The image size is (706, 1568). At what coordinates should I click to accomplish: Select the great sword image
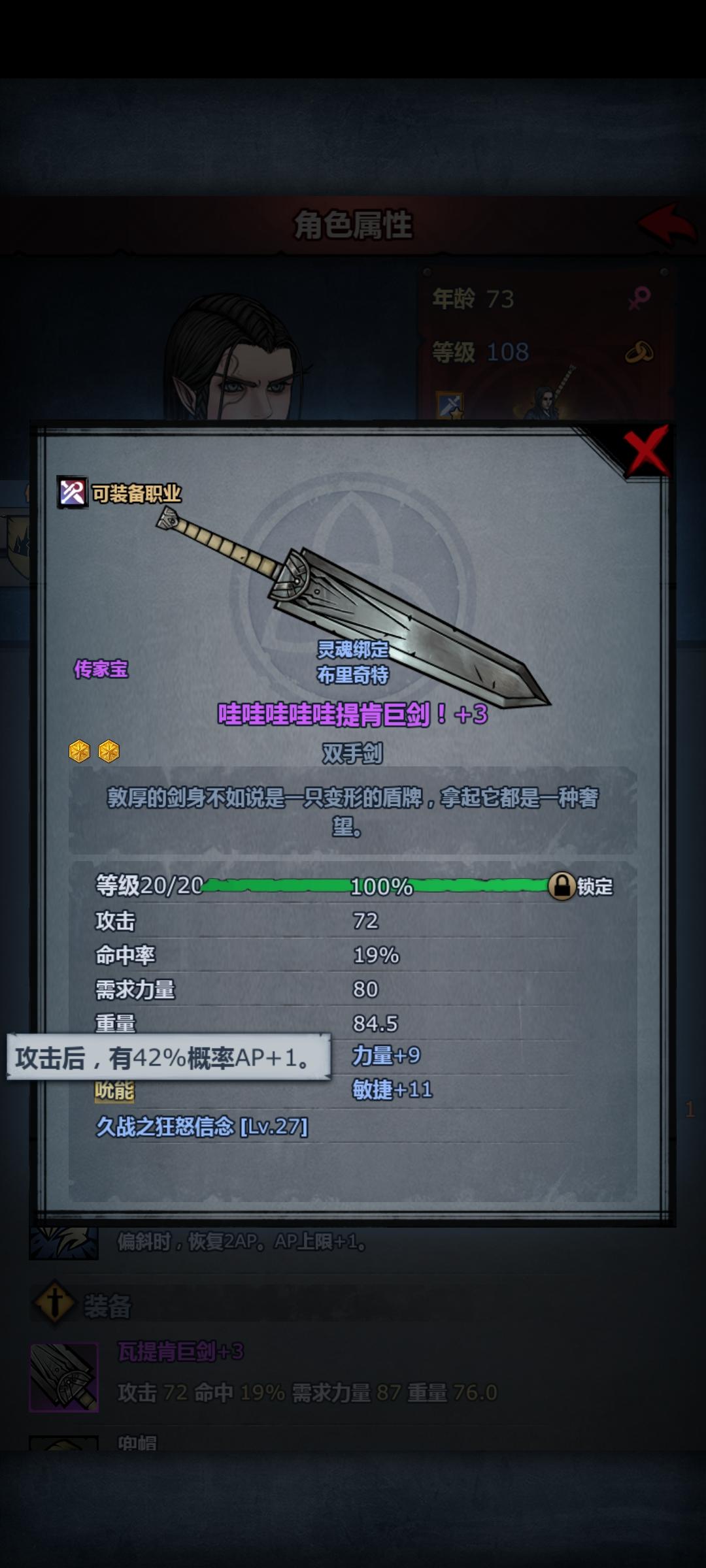353,608
